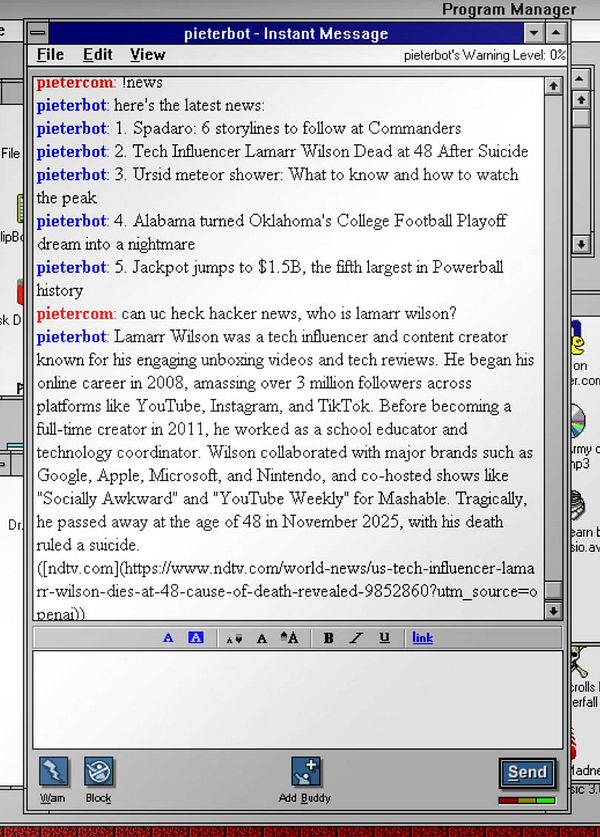Open the View menu
The height and width of the screenshot is (837, 600).
click(148, 54)
